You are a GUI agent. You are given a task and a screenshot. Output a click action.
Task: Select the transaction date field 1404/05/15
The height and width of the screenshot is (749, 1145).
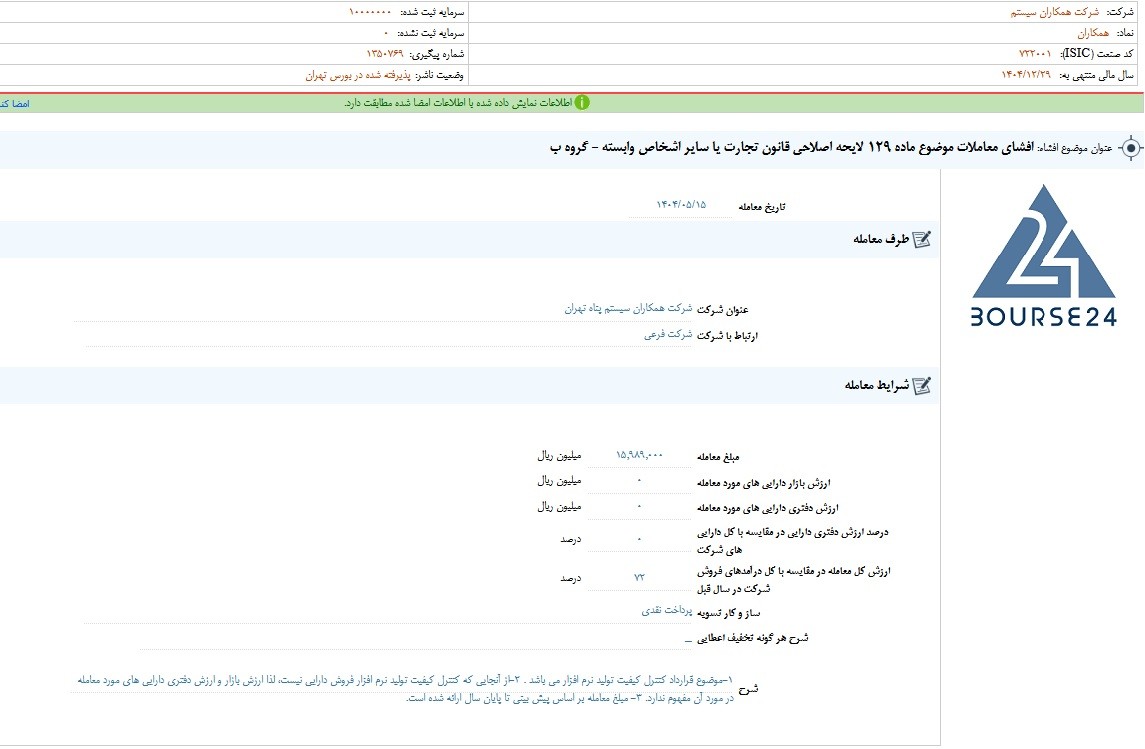(681, 205)
